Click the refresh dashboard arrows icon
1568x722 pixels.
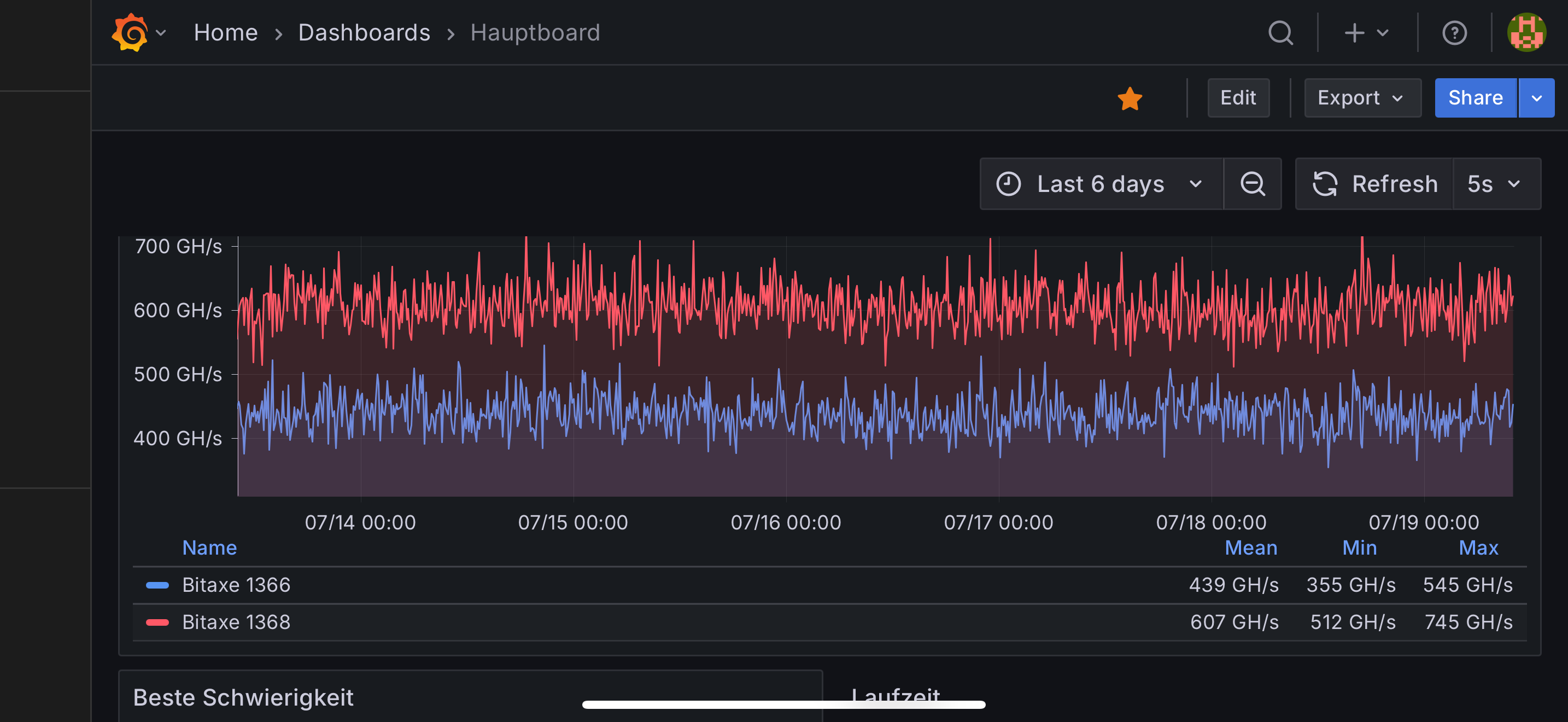point(1325,184)
